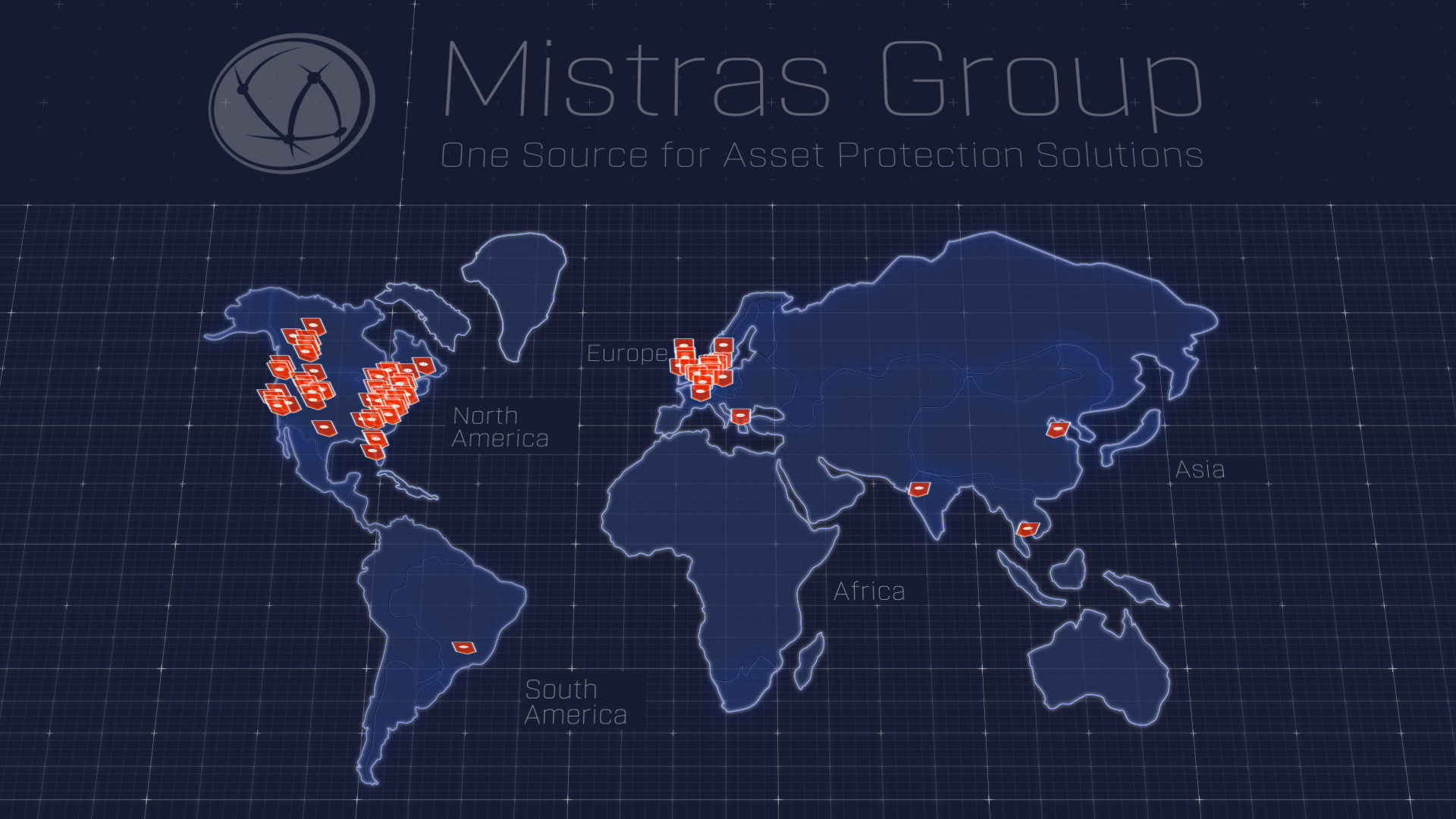The width and height of the screenshot is (1456, 819).
Task: Click the Europe continent label
Action: coord(627,353)
